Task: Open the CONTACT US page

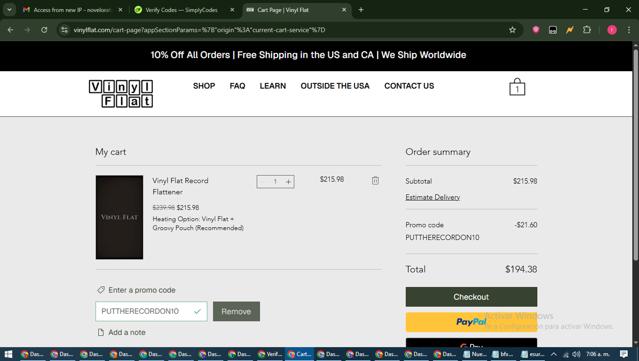Action: point(409,86)
